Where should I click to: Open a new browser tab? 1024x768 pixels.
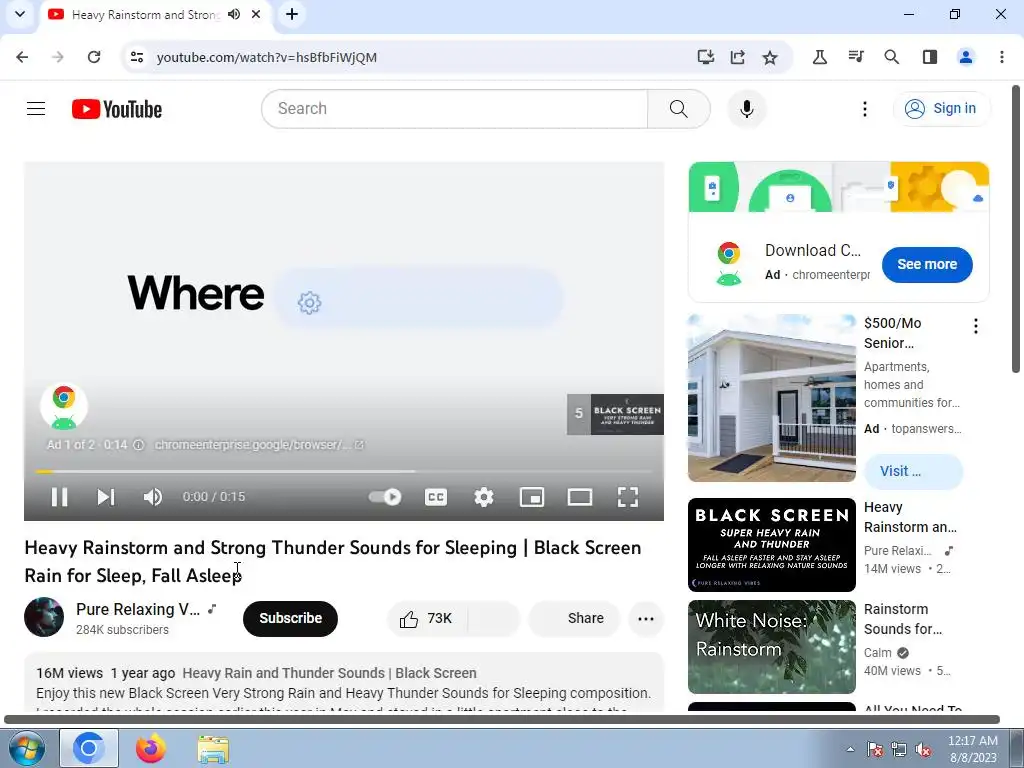(x=292, y=14)
